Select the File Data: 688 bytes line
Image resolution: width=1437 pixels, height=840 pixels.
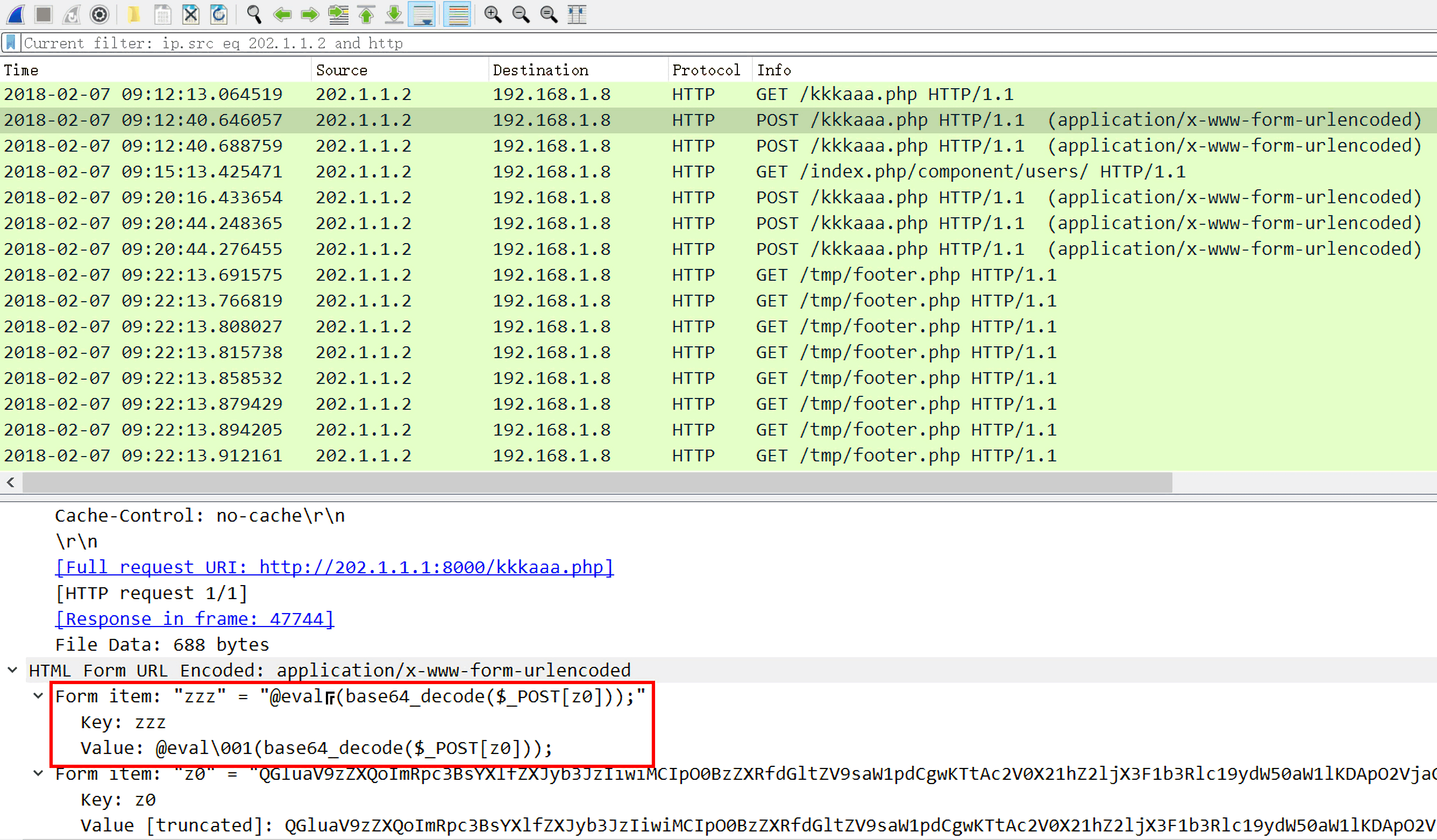point(162,644)
